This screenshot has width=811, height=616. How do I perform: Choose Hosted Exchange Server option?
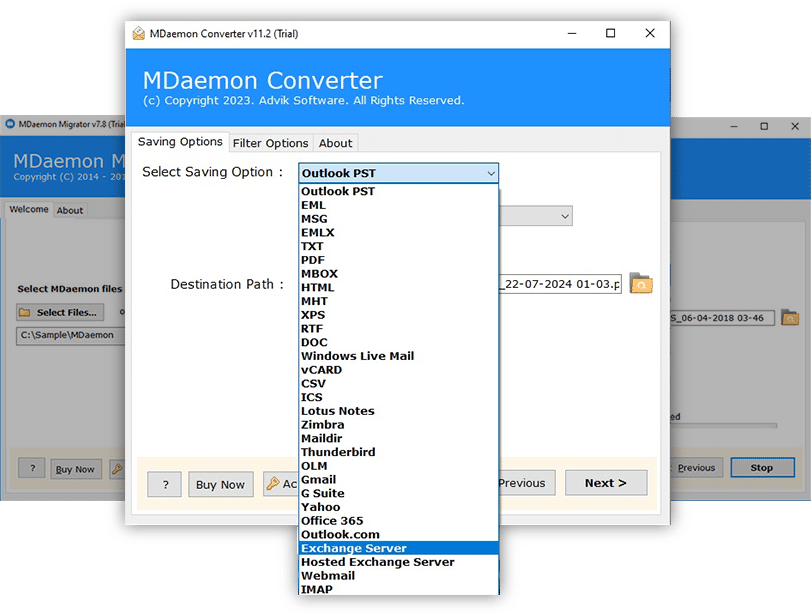(398, 562)
